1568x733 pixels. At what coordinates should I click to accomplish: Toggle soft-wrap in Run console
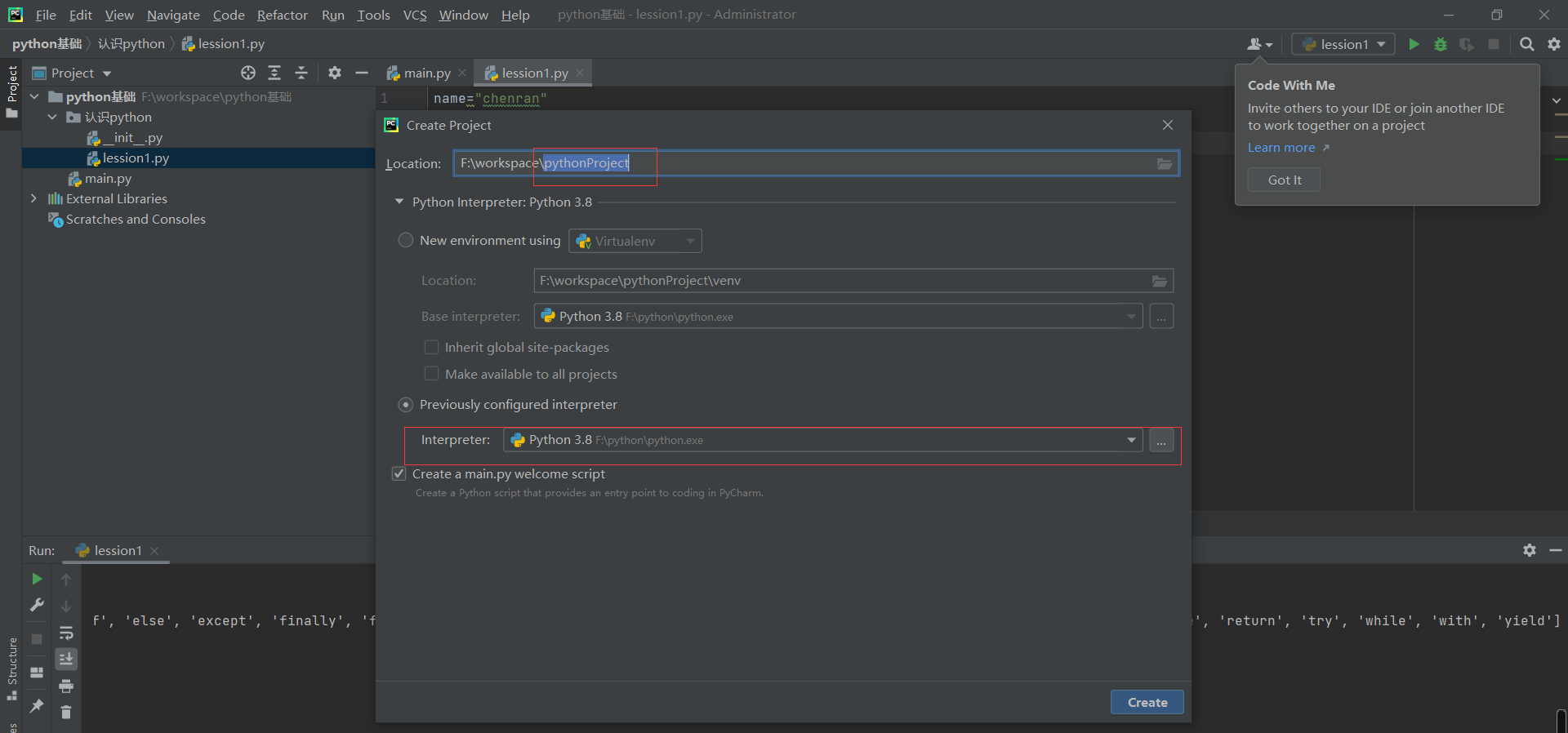pyautogui.click(x=66, y=633)
